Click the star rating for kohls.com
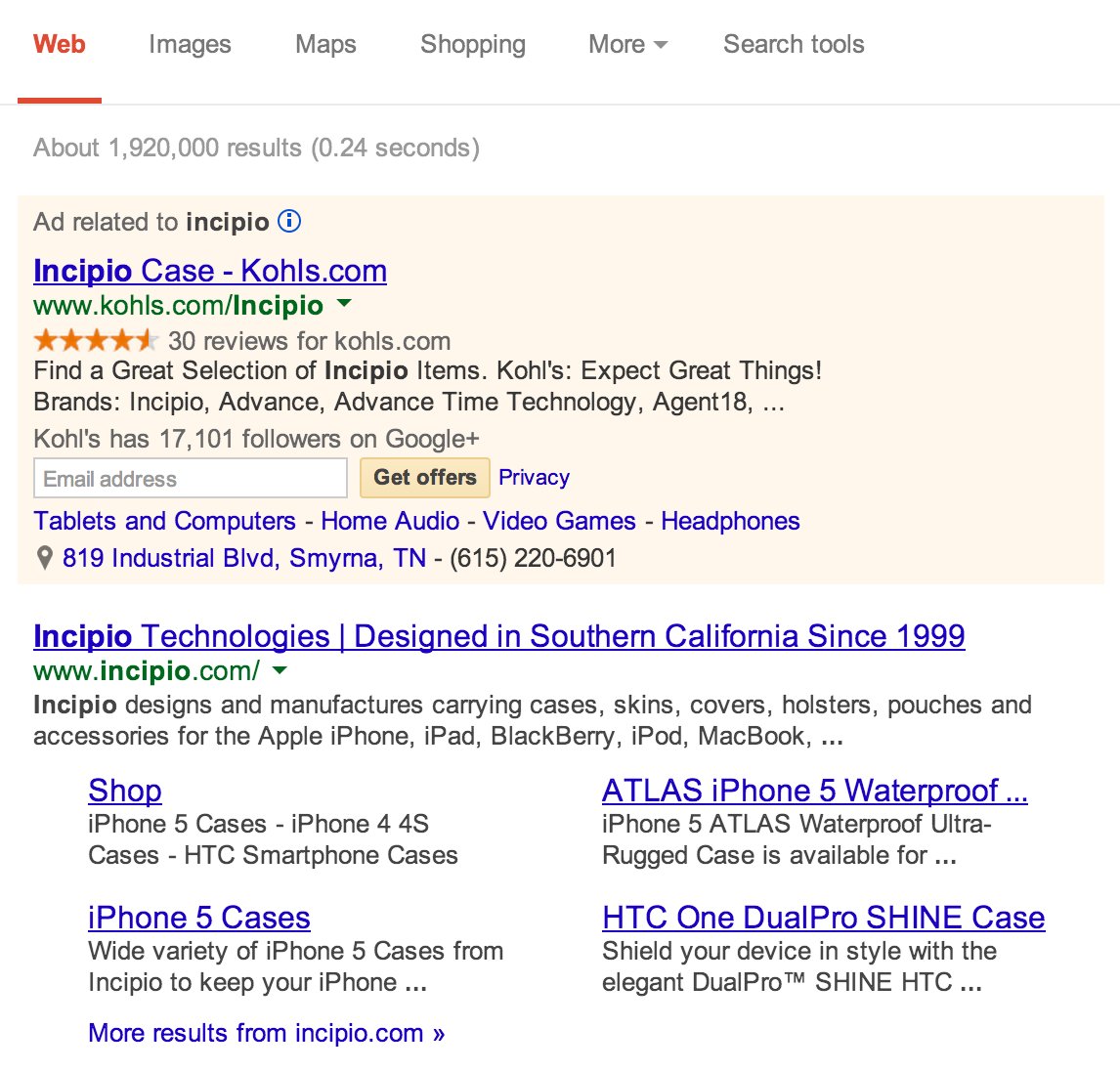 point(96,341)
